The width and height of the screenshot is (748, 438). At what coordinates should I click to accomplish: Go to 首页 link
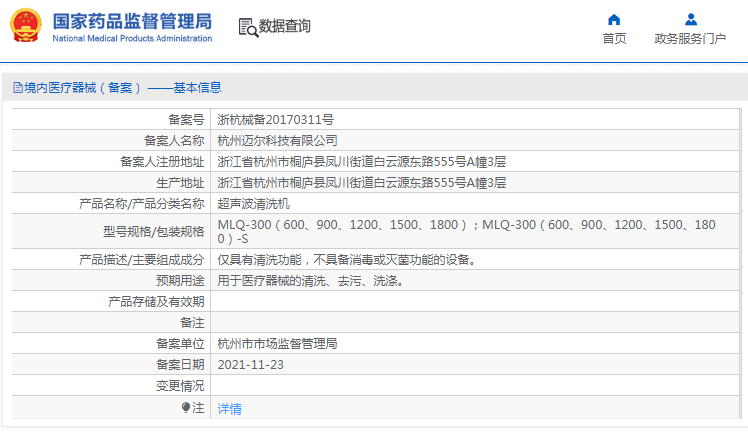pyautogui.click(x=614, y=39)
